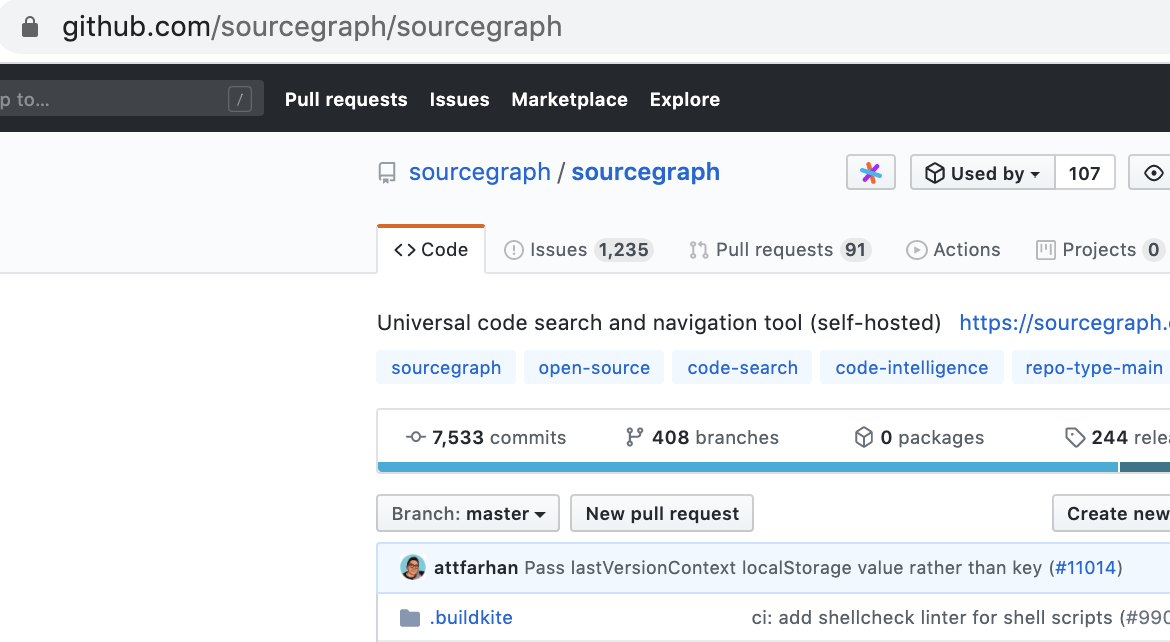Select the code-search topic tag
Image resolution: width=1170 pixels, height=642 pixels.
click(x=743, y=368)
